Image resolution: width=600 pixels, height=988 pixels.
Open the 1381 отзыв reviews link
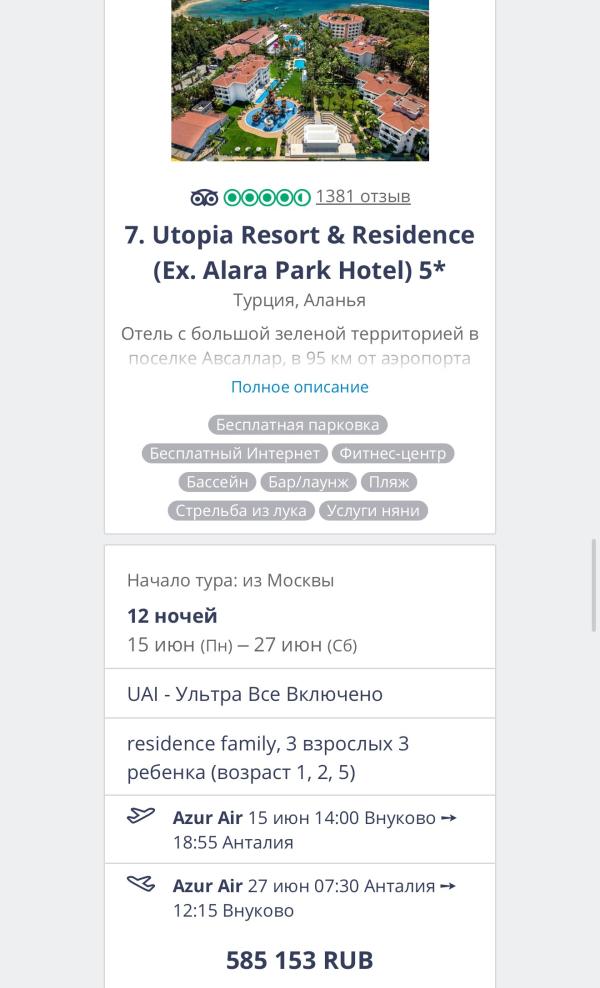363,196
